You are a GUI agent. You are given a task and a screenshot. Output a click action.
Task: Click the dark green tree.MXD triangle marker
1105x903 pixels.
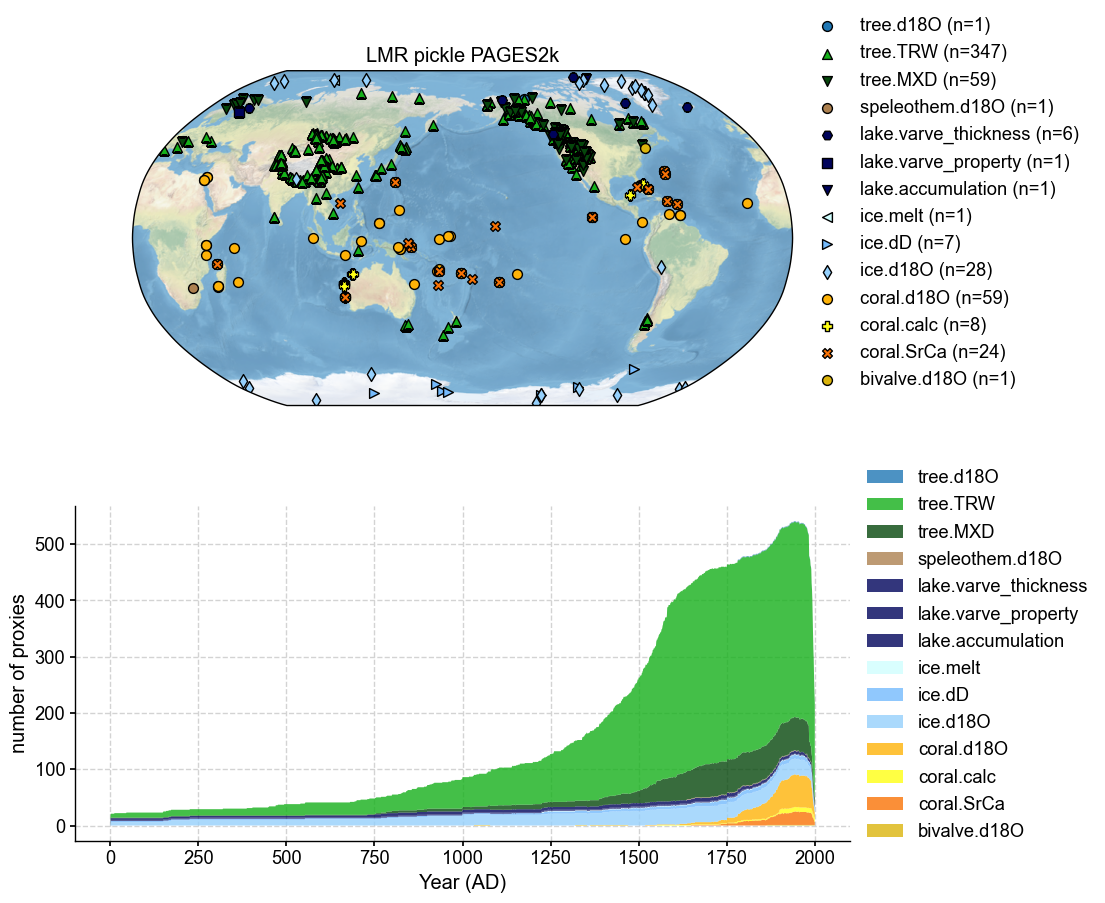pos(826,79)
